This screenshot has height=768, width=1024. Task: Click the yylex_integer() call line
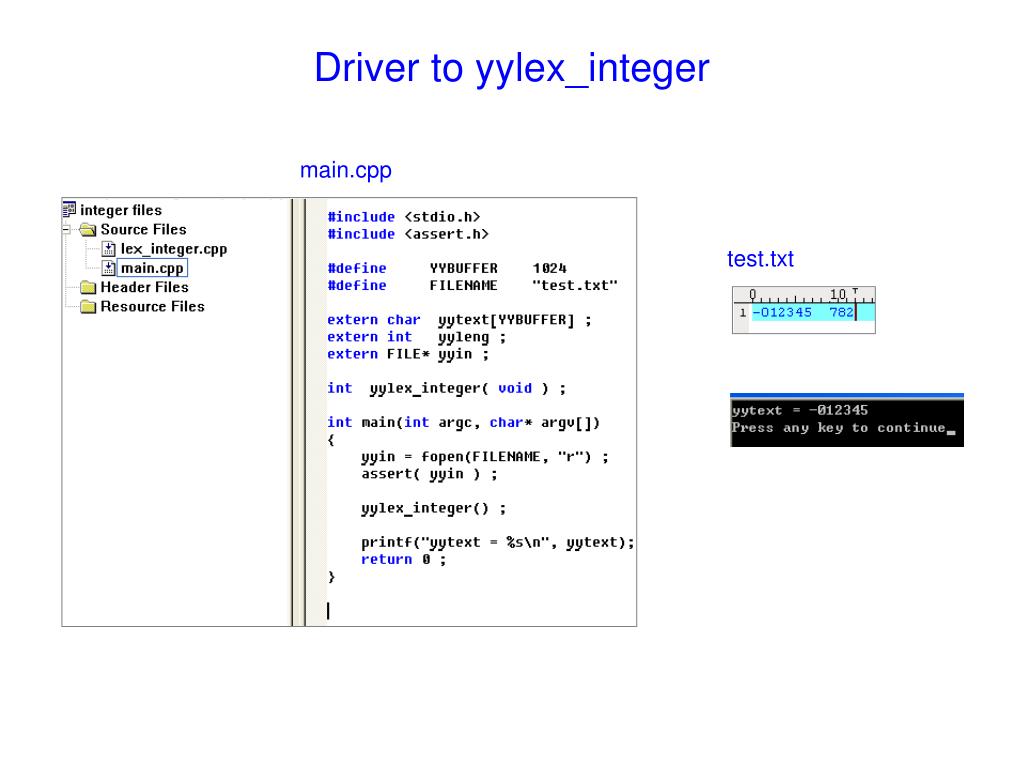click(x=434, y=508)
